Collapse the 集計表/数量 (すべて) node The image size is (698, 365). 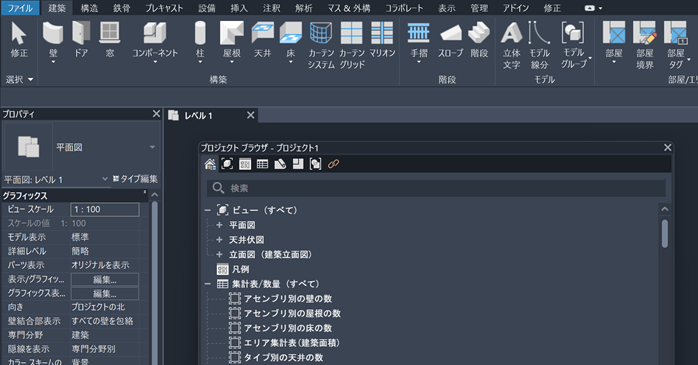207,284
